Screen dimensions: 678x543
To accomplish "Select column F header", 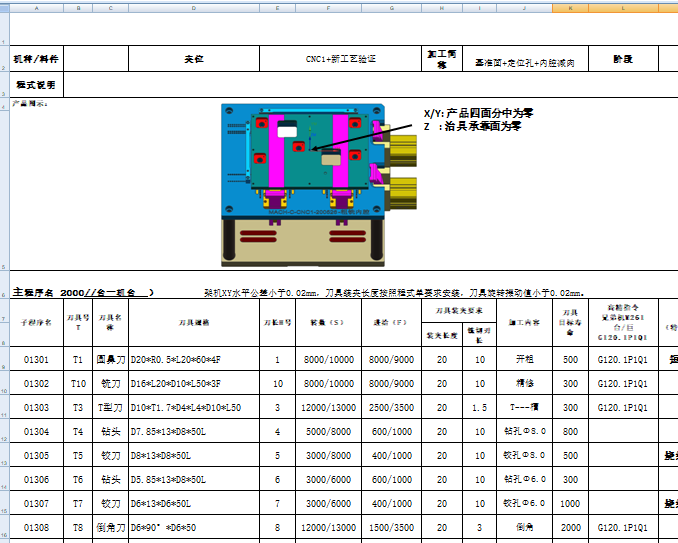I will click(x=329, y=8).
